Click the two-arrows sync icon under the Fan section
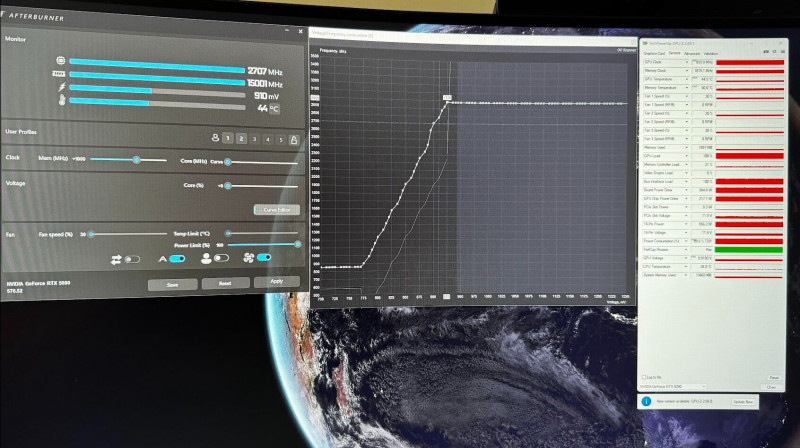The image size is (800, 448). [116, 260]
